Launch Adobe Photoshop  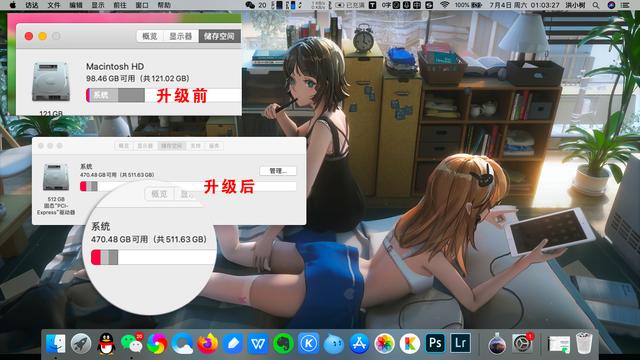pos(435,343)
